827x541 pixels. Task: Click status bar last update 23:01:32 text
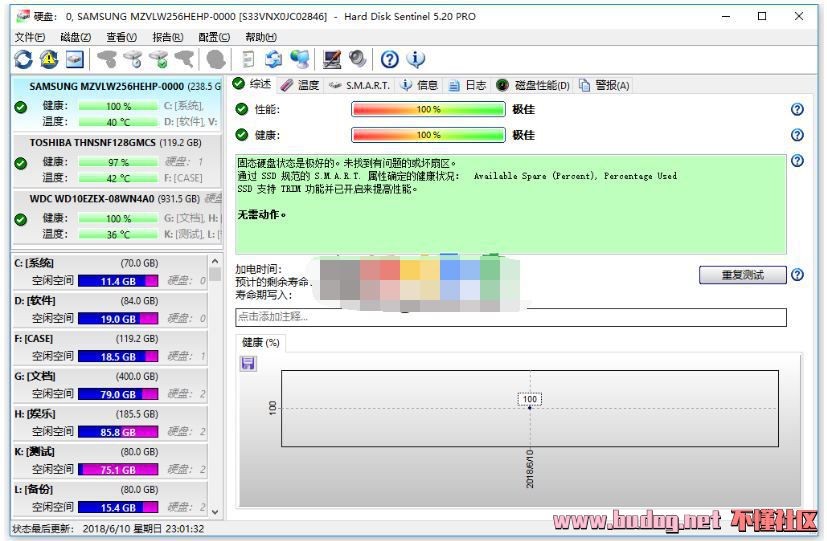pos(108,528)
